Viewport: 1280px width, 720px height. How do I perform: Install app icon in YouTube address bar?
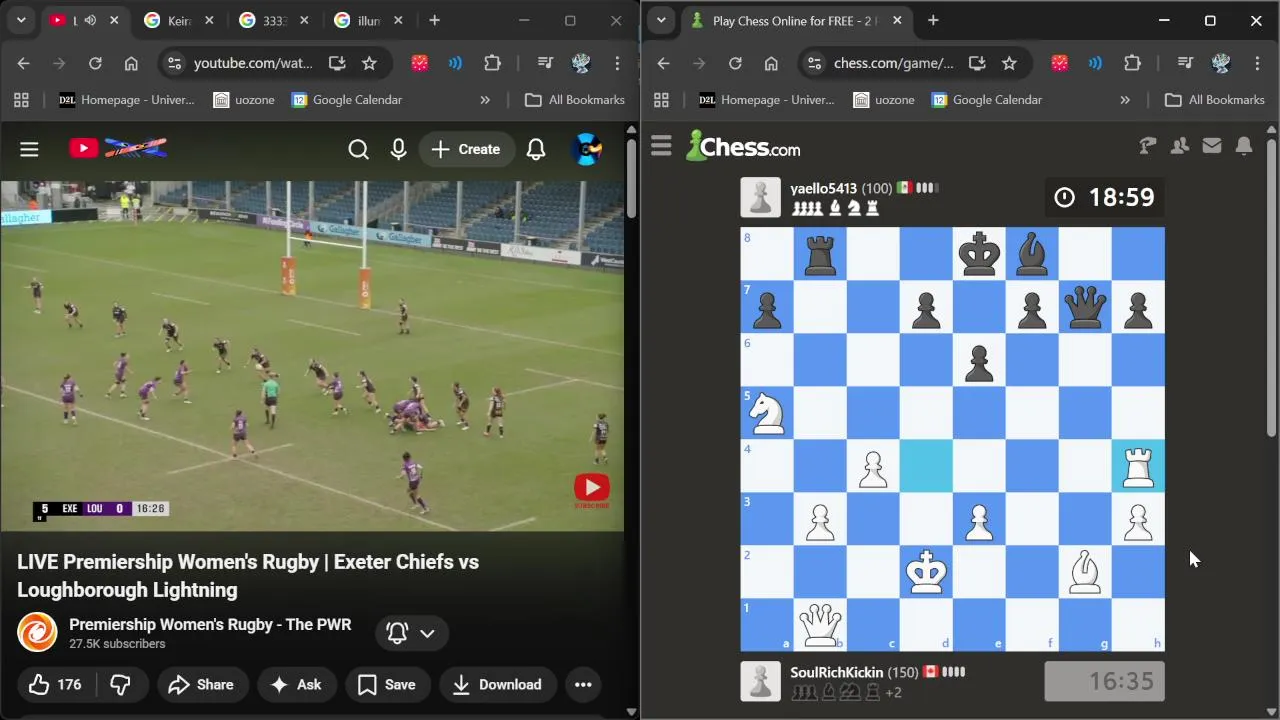(x=337, y=63)
